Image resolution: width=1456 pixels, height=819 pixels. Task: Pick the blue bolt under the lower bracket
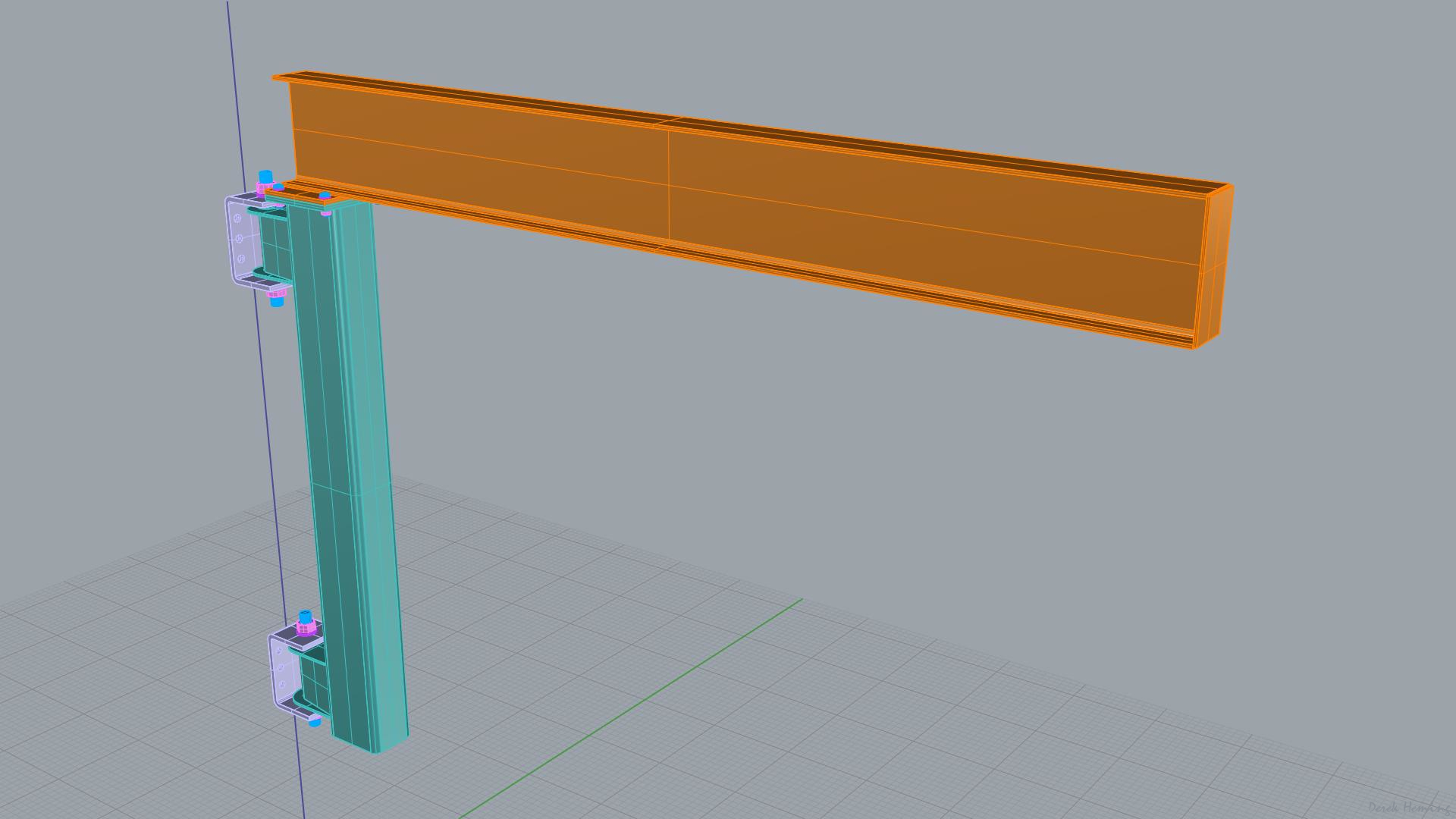[x=315, y=722]
